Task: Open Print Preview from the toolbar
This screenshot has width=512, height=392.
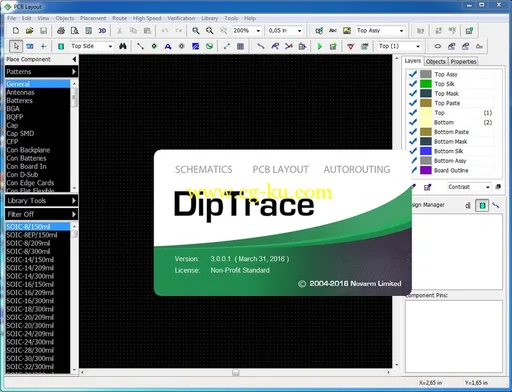Action: 75,31
